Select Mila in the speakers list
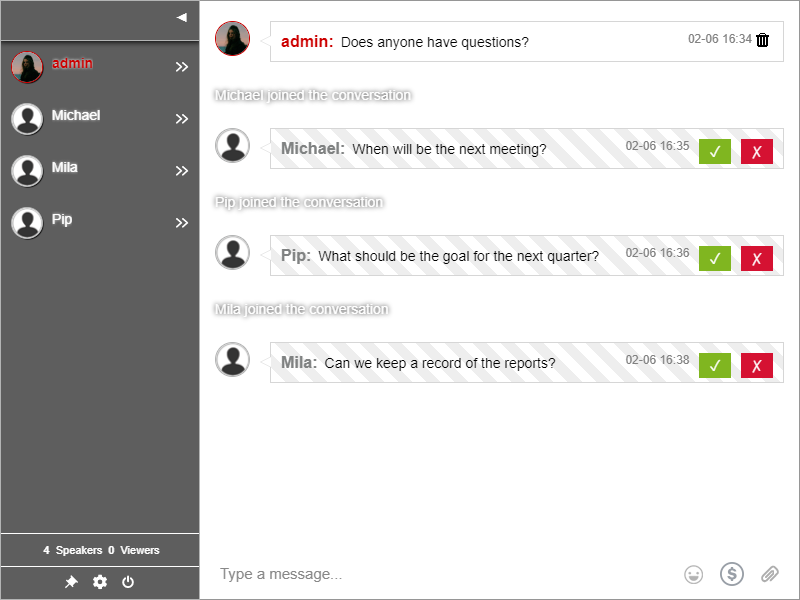The width and height of the screenshot is (800, 600). pos(64,168)
